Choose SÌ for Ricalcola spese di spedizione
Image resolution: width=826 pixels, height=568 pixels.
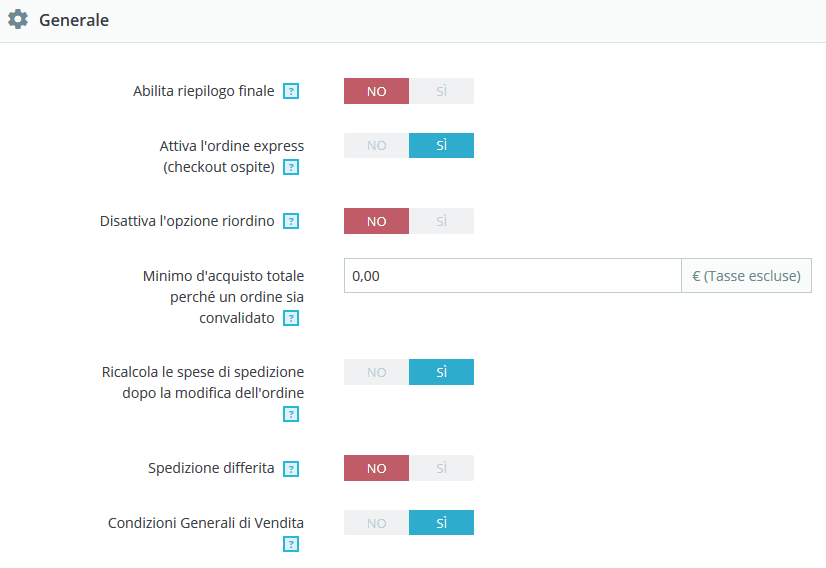point(441,372)
